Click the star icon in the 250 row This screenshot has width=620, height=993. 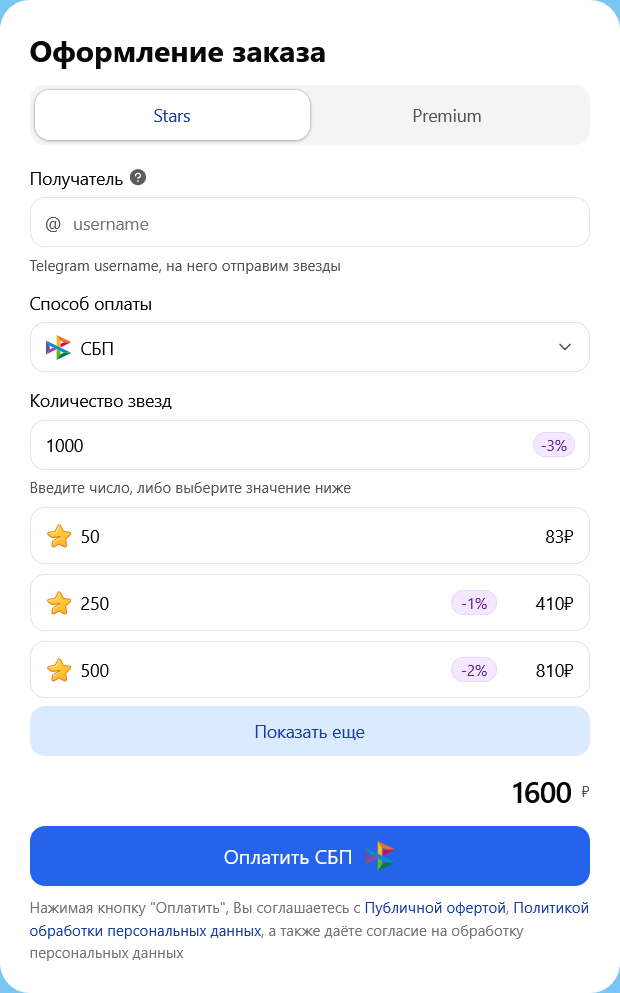coord(59,604)
